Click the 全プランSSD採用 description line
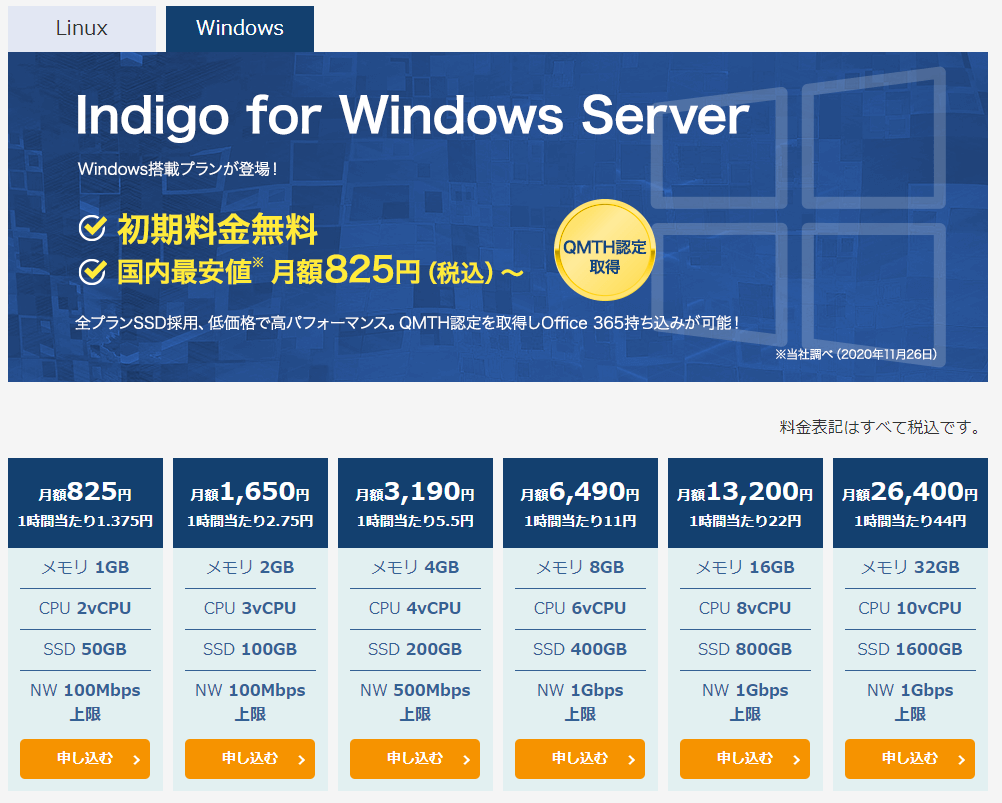The image size is (1002, 803). click(407, 323)
